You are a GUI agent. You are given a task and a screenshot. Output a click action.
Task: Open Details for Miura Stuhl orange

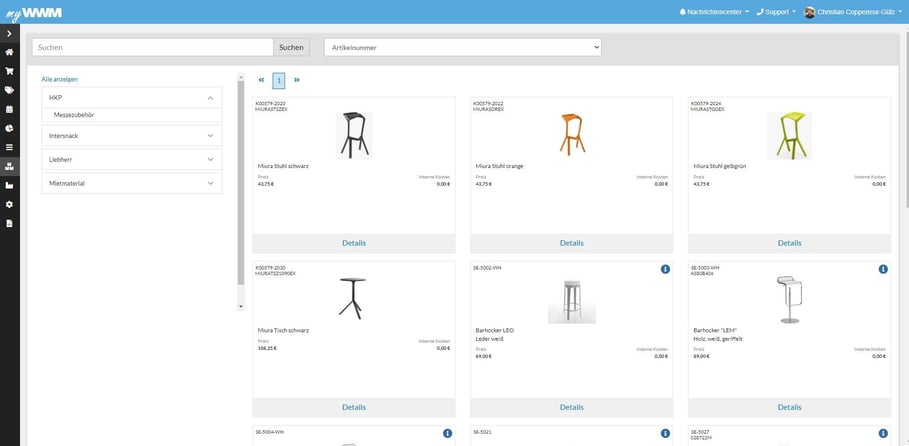pos(572,243)
